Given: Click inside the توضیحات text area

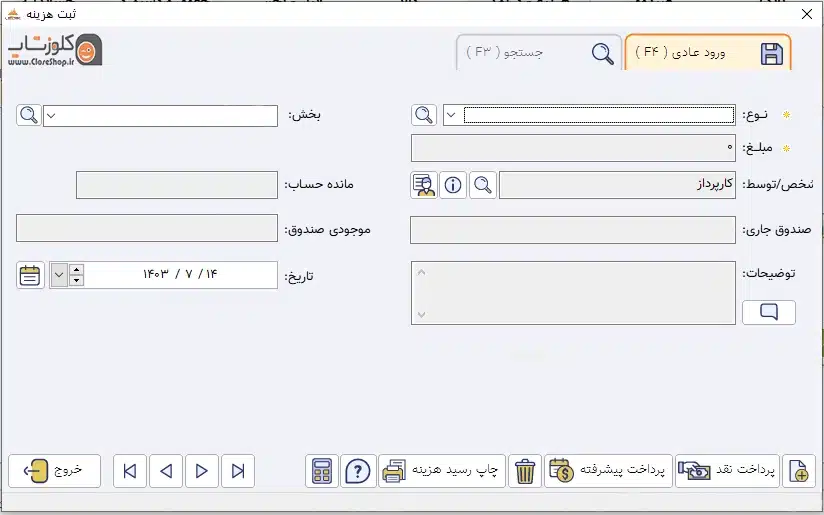Looking at the screenshot, I should [573, 293].
